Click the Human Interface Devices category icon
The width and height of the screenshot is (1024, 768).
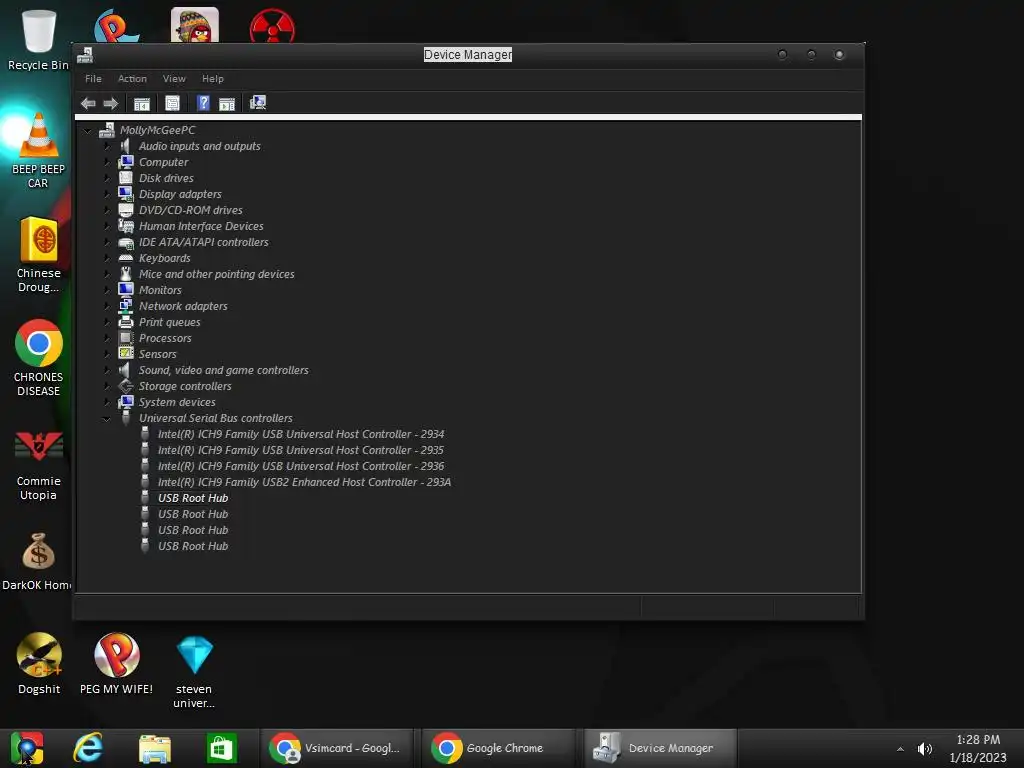tap(126, 226)
